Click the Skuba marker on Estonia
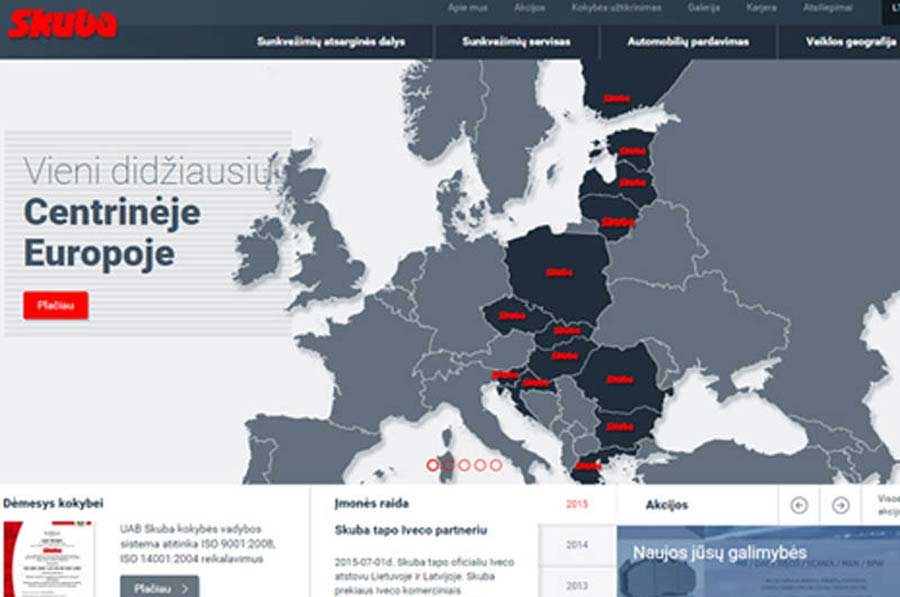This screenshot has width=900, height=597. [632, 151]
